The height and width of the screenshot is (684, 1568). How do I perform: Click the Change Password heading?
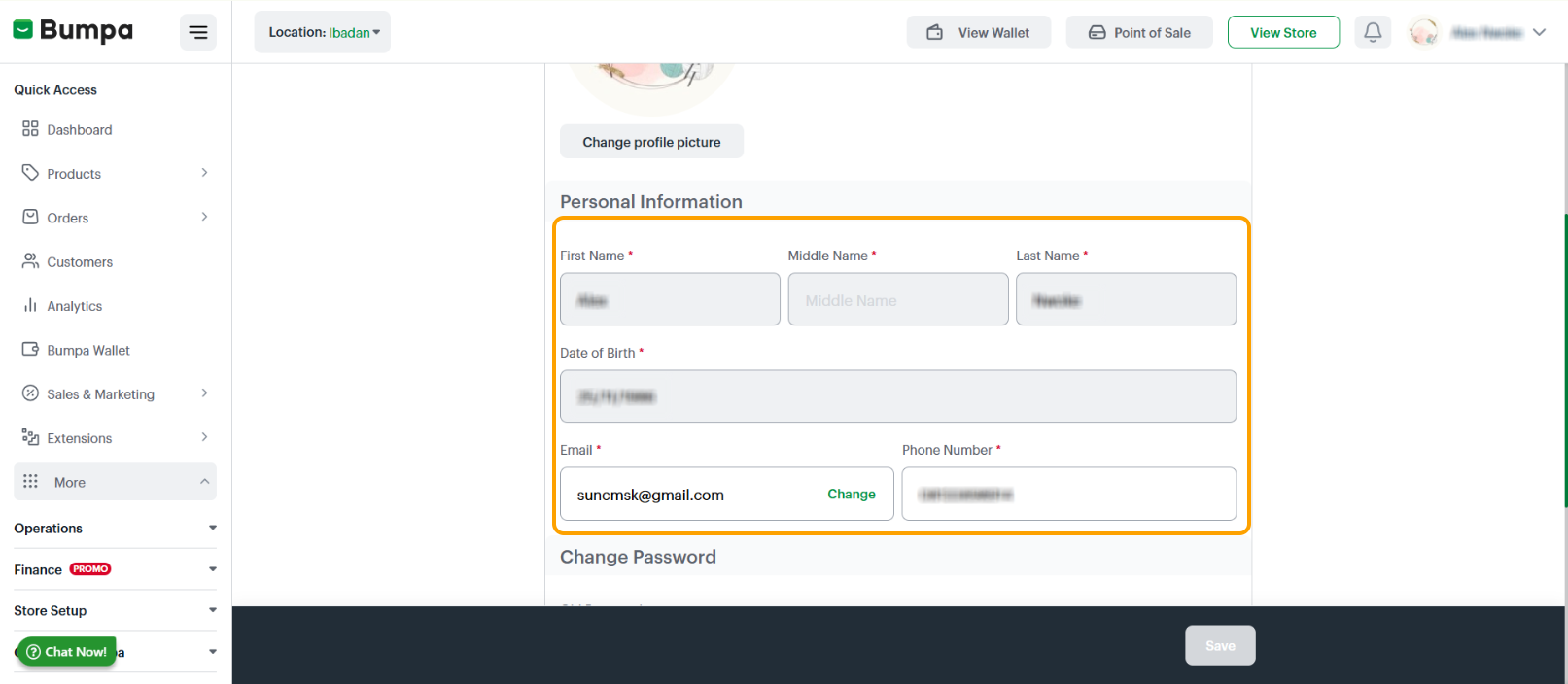click(638, 557)
